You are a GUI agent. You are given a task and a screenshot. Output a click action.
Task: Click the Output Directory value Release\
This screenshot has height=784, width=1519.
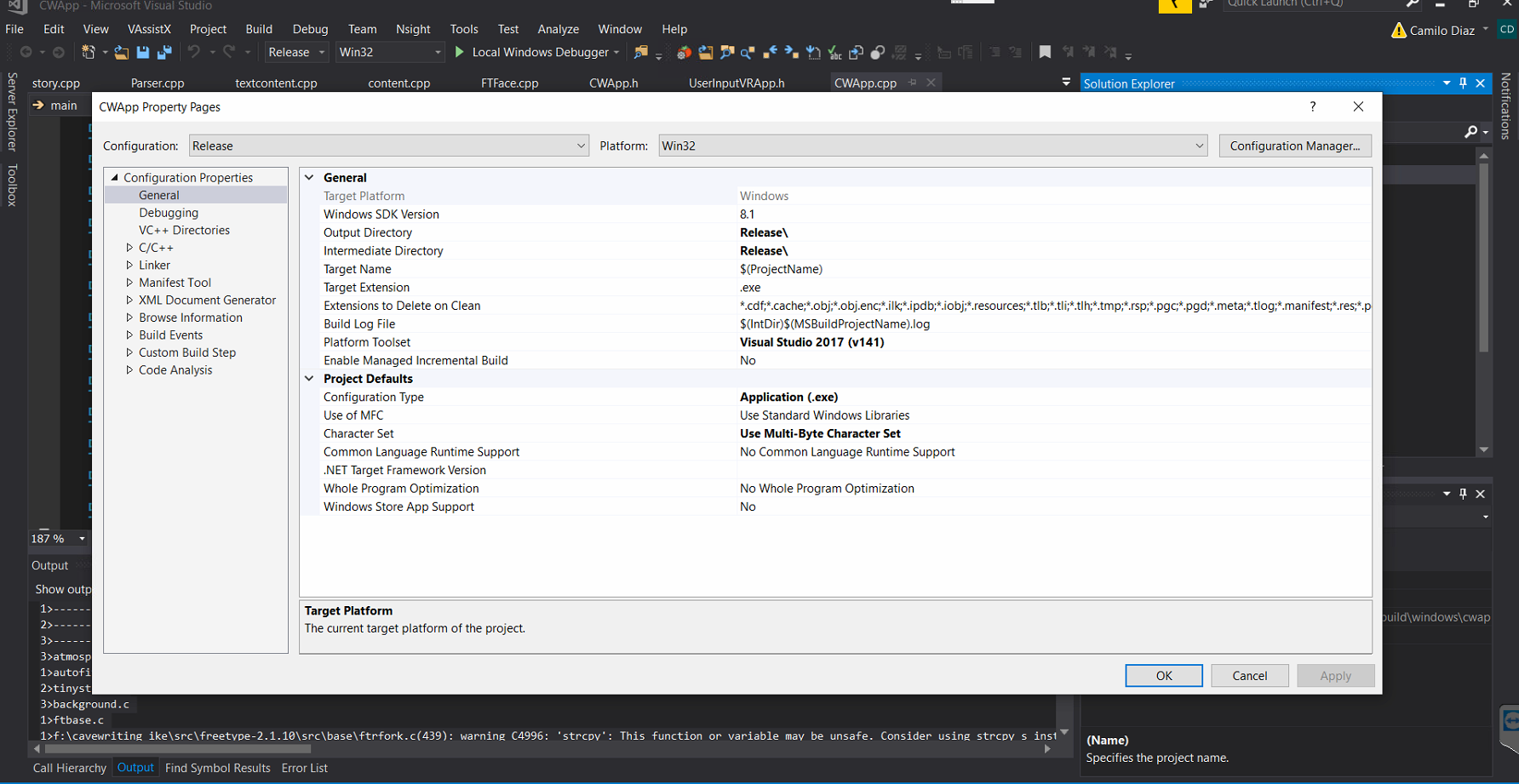[x=764, y=232]
